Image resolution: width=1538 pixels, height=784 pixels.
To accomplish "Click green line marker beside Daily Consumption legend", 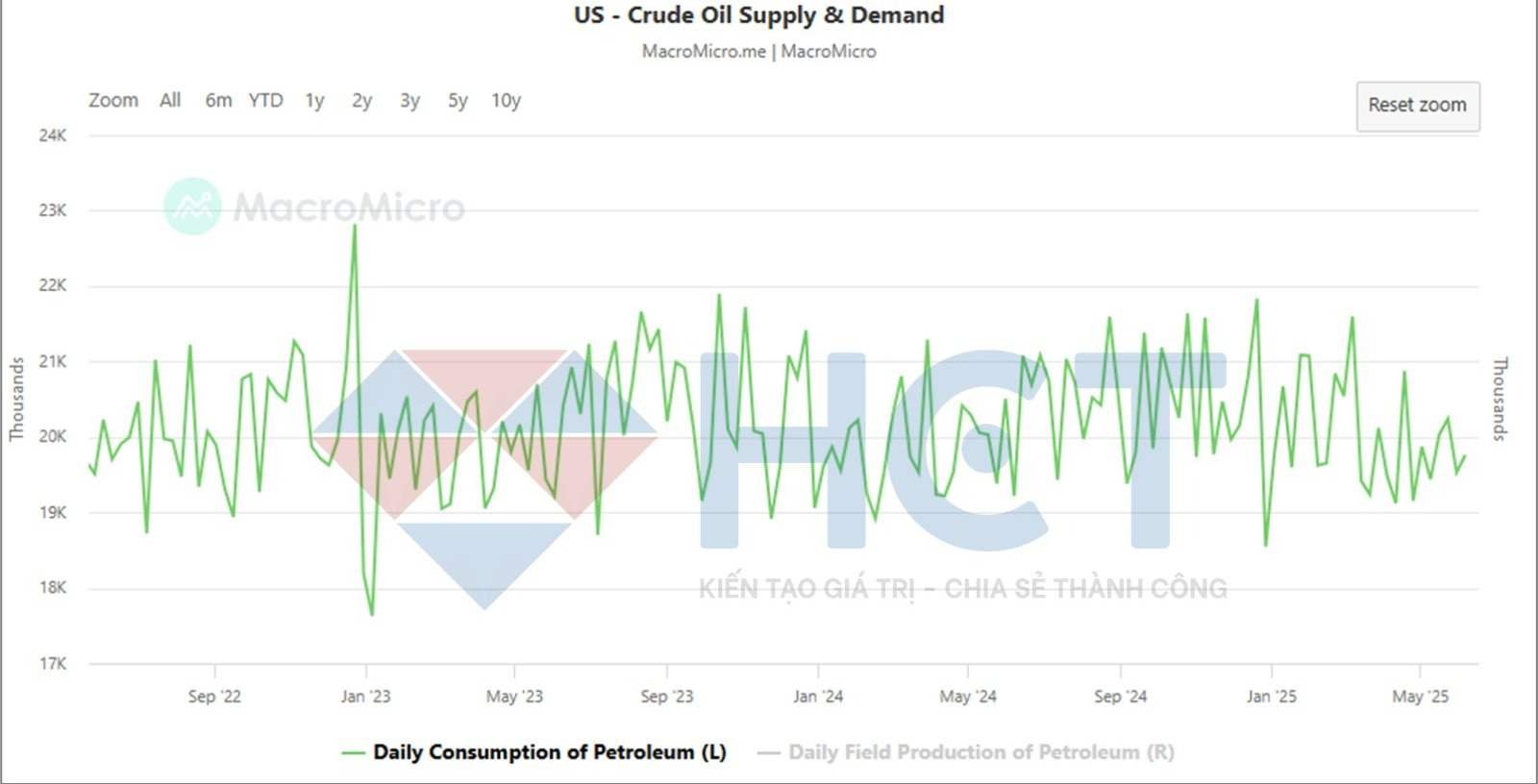I will coord(353,753).
